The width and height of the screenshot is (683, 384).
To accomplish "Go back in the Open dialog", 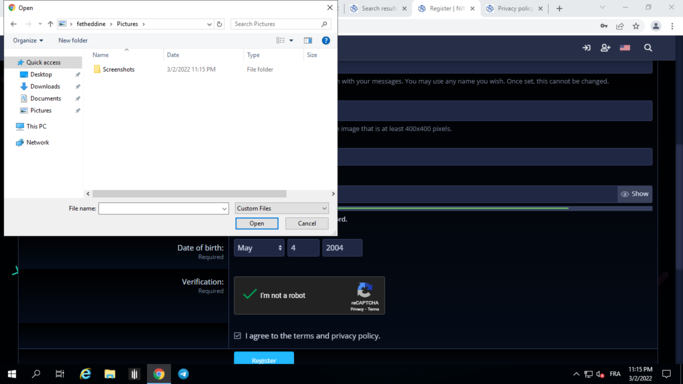I will 14,24.
